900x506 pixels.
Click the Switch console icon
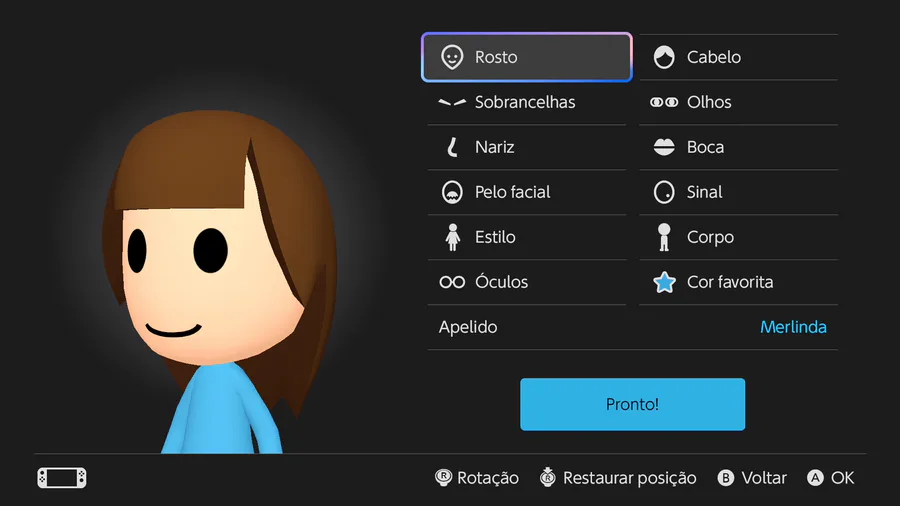(x=62, y=478)
